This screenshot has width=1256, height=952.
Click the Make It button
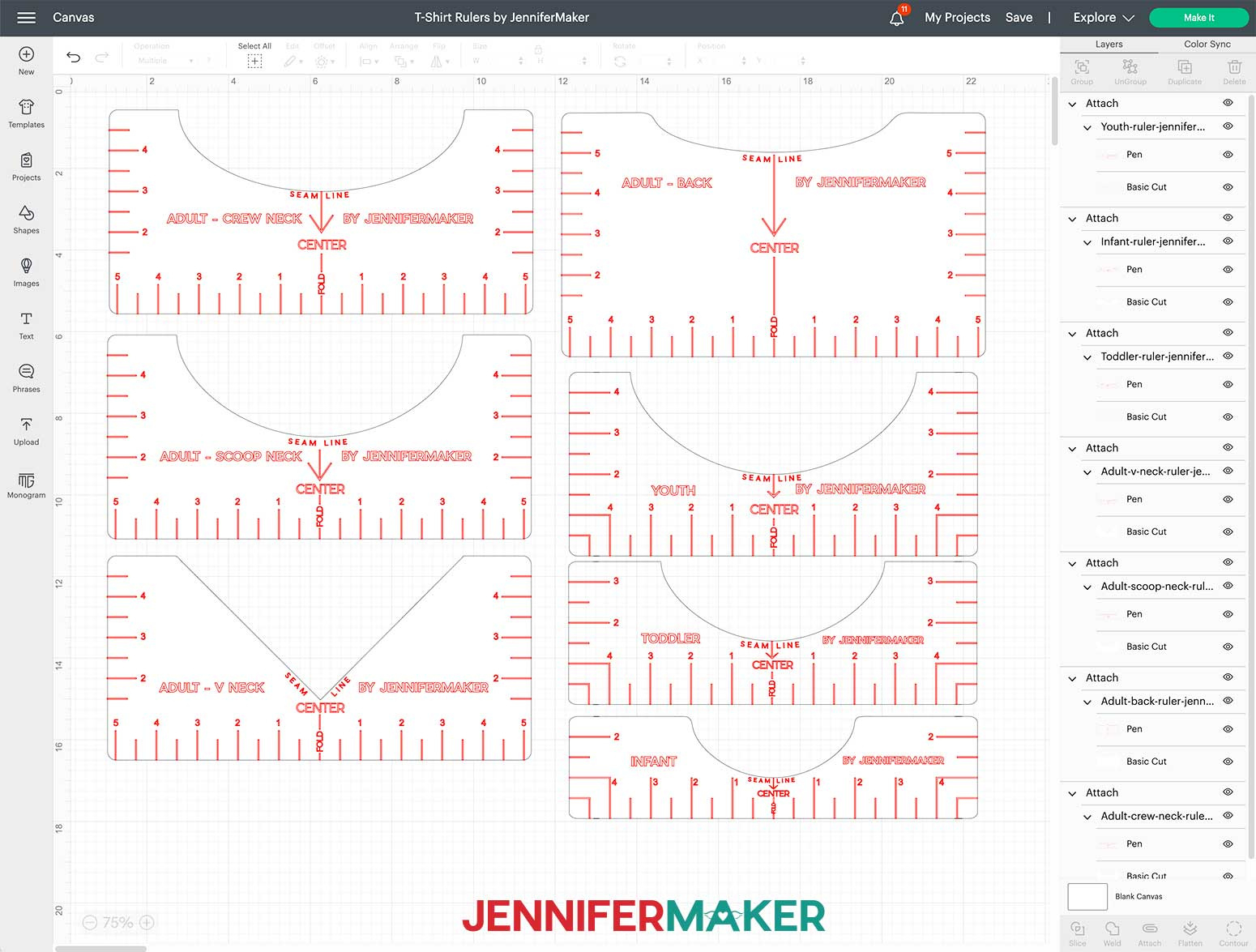pyautogui.click(x=1198, y=17)
